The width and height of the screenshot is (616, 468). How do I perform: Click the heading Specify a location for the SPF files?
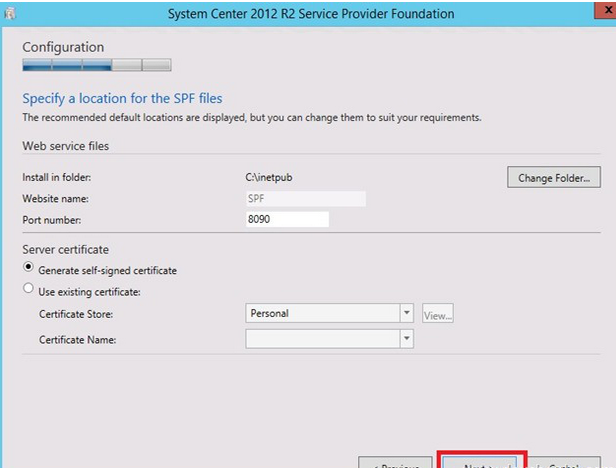(x=122, y=98)
